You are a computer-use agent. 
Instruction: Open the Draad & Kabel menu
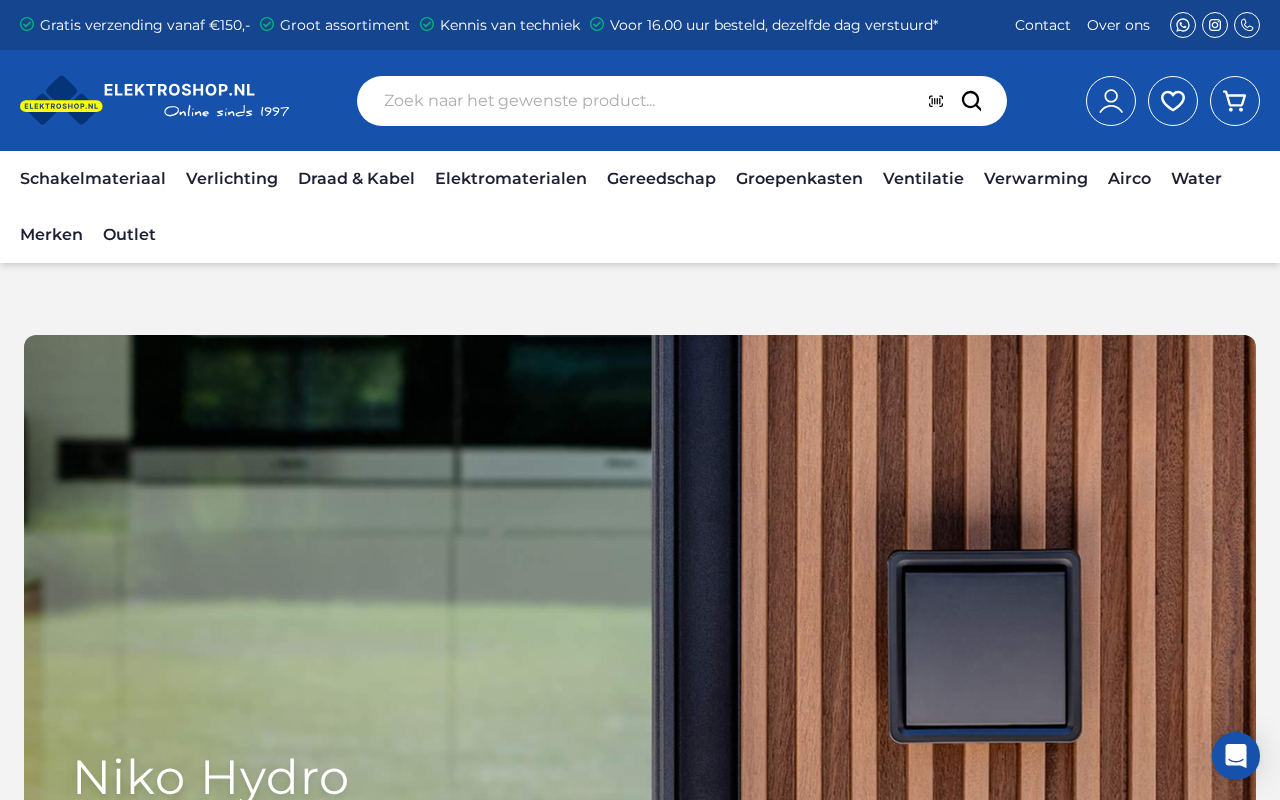click(x=356, y=179)
